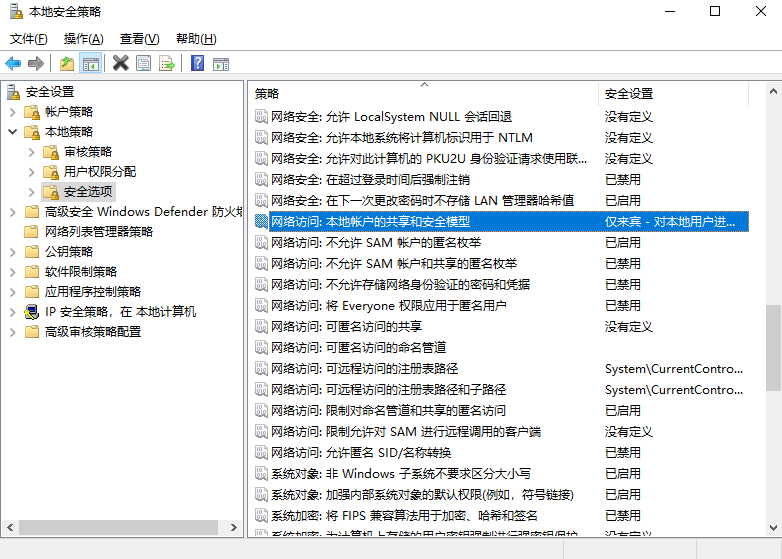
Task: Click the 高级审核策略配置 folder icon
Action: (32, 332)
